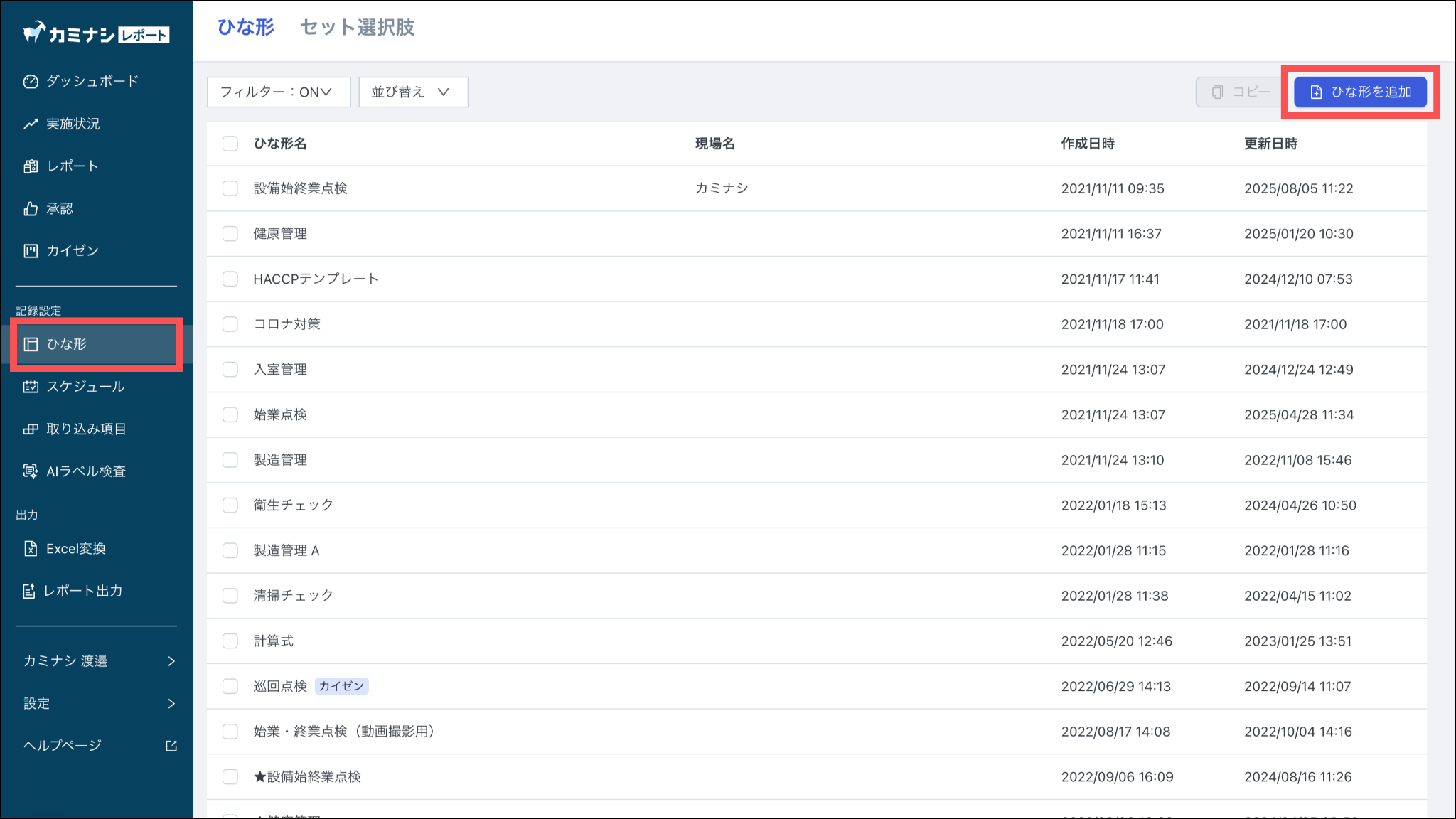Click the external link icon beside ヘルプページ
This screenshot has width=1456, height=819.
(x=171, y=746)
